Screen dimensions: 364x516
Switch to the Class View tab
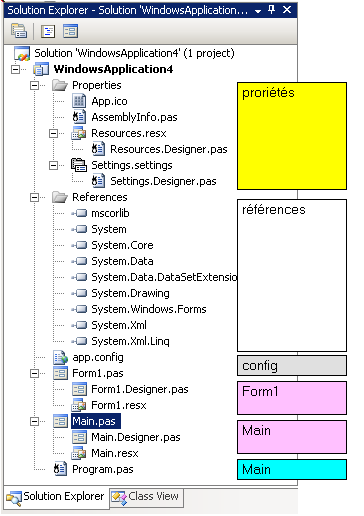(x=147, y=497)
